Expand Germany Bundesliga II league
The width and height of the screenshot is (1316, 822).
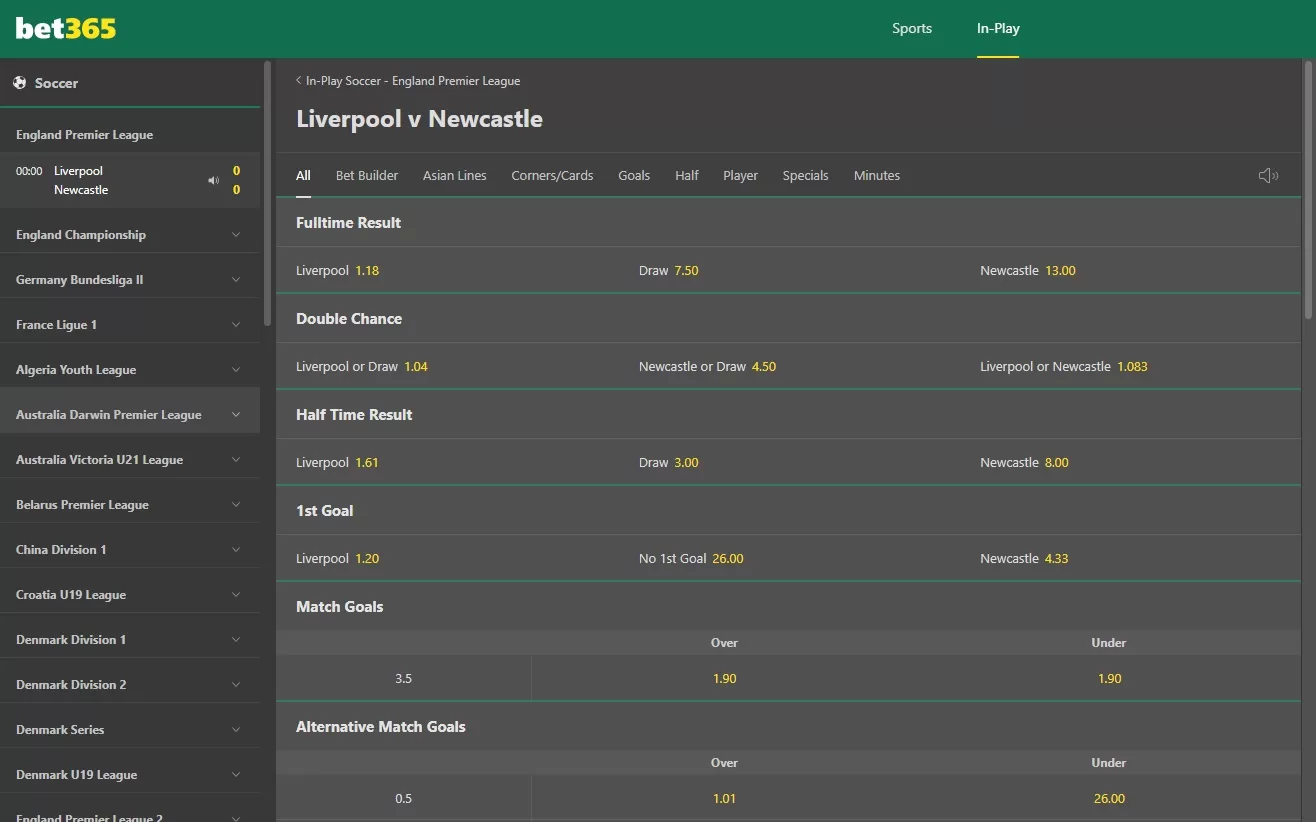130,280
